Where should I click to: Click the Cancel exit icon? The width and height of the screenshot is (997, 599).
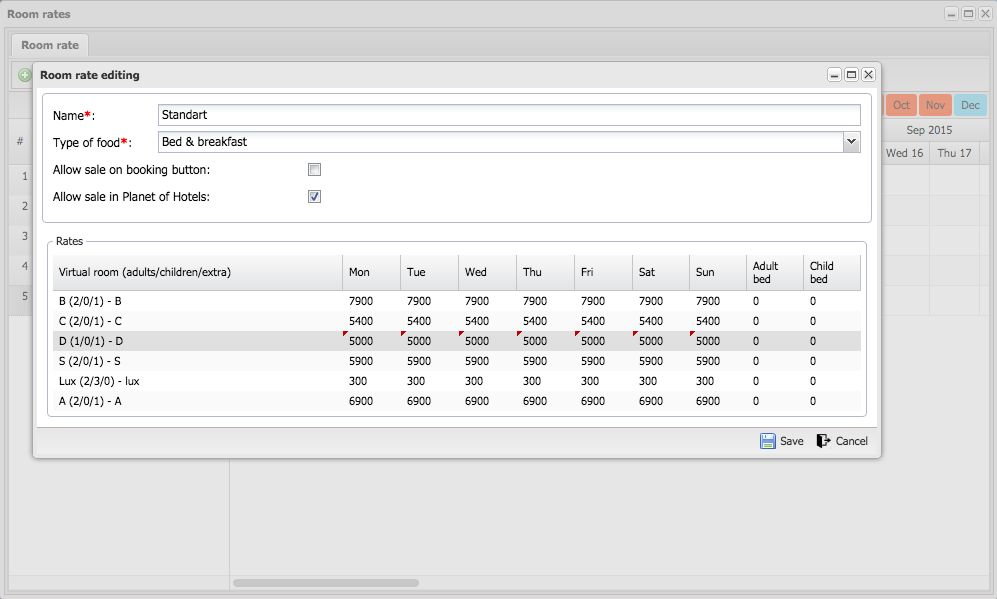tap(823, 441)
